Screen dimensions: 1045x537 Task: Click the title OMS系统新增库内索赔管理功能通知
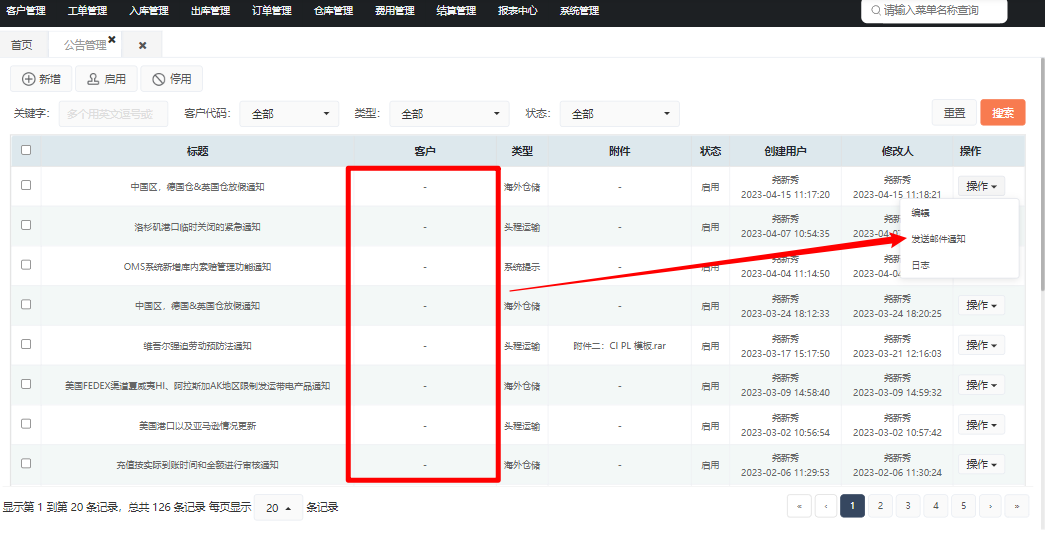pyautogui.click(x=197, y=267)
